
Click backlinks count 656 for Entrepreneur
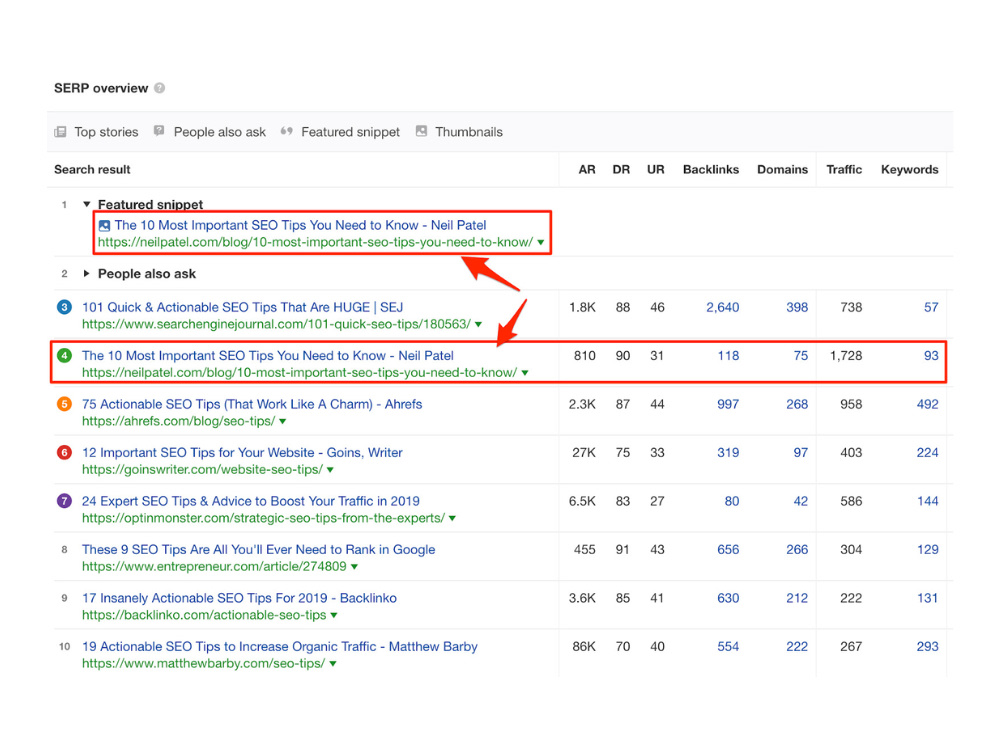point(728,550)
